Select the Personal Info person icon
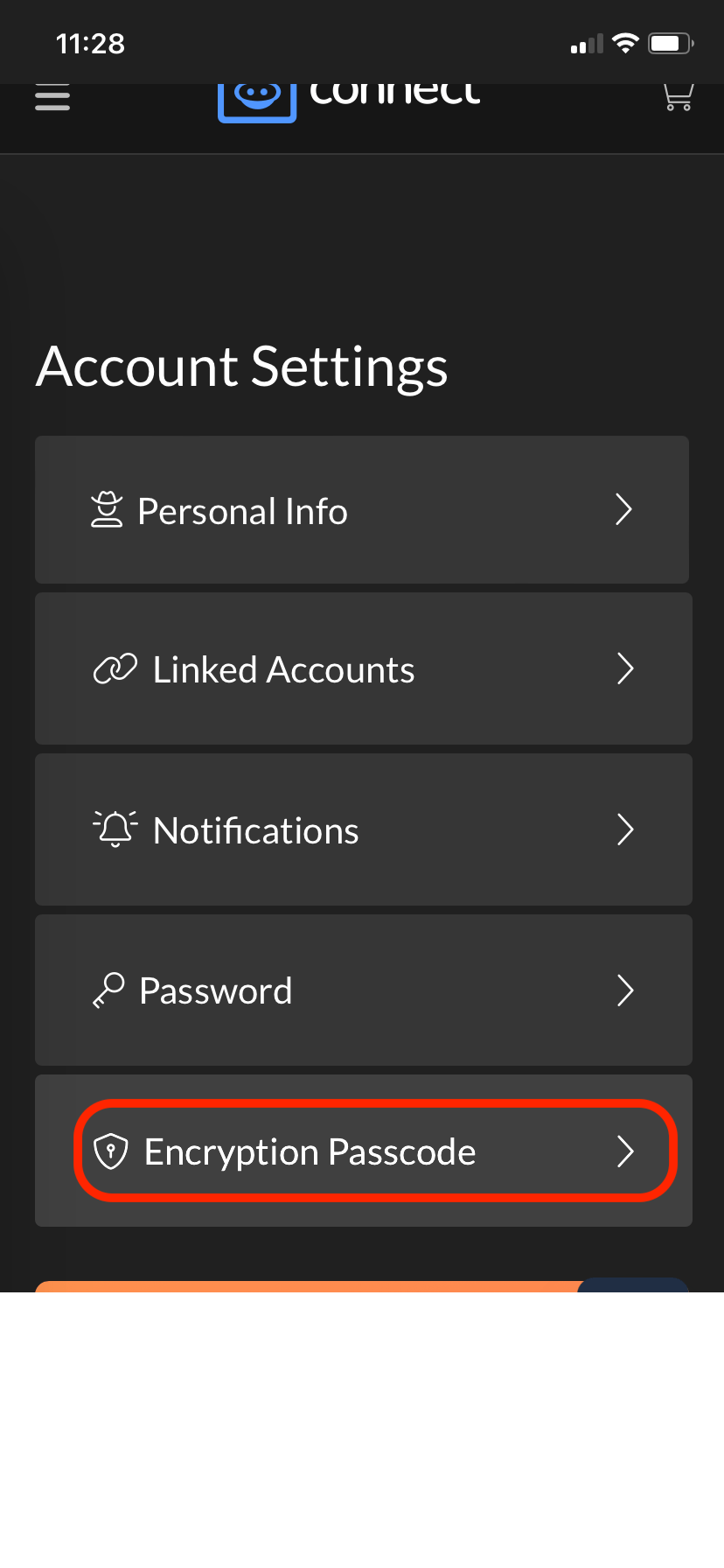This screenshot has height=1568, width=724. pos(107,509)
